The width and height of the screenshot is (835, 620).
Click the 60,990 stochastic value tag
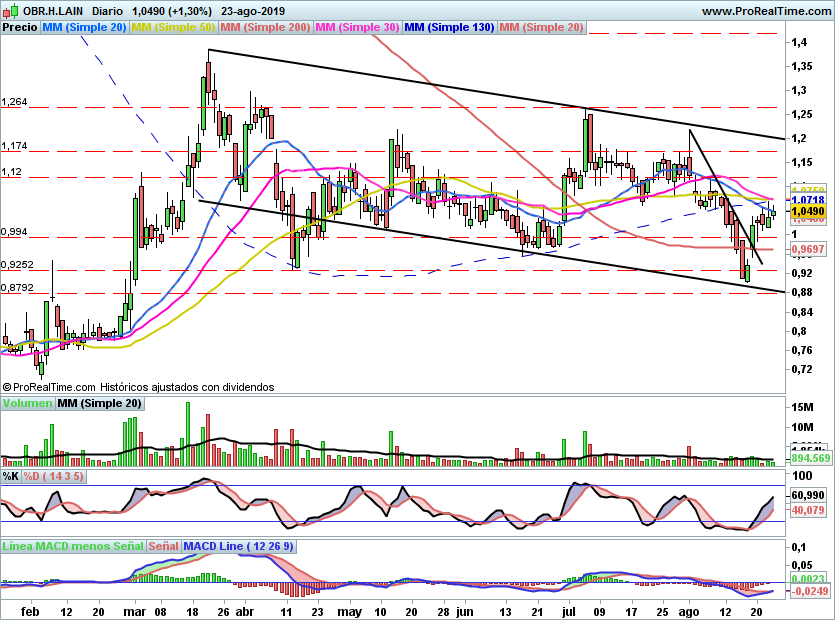808,495
